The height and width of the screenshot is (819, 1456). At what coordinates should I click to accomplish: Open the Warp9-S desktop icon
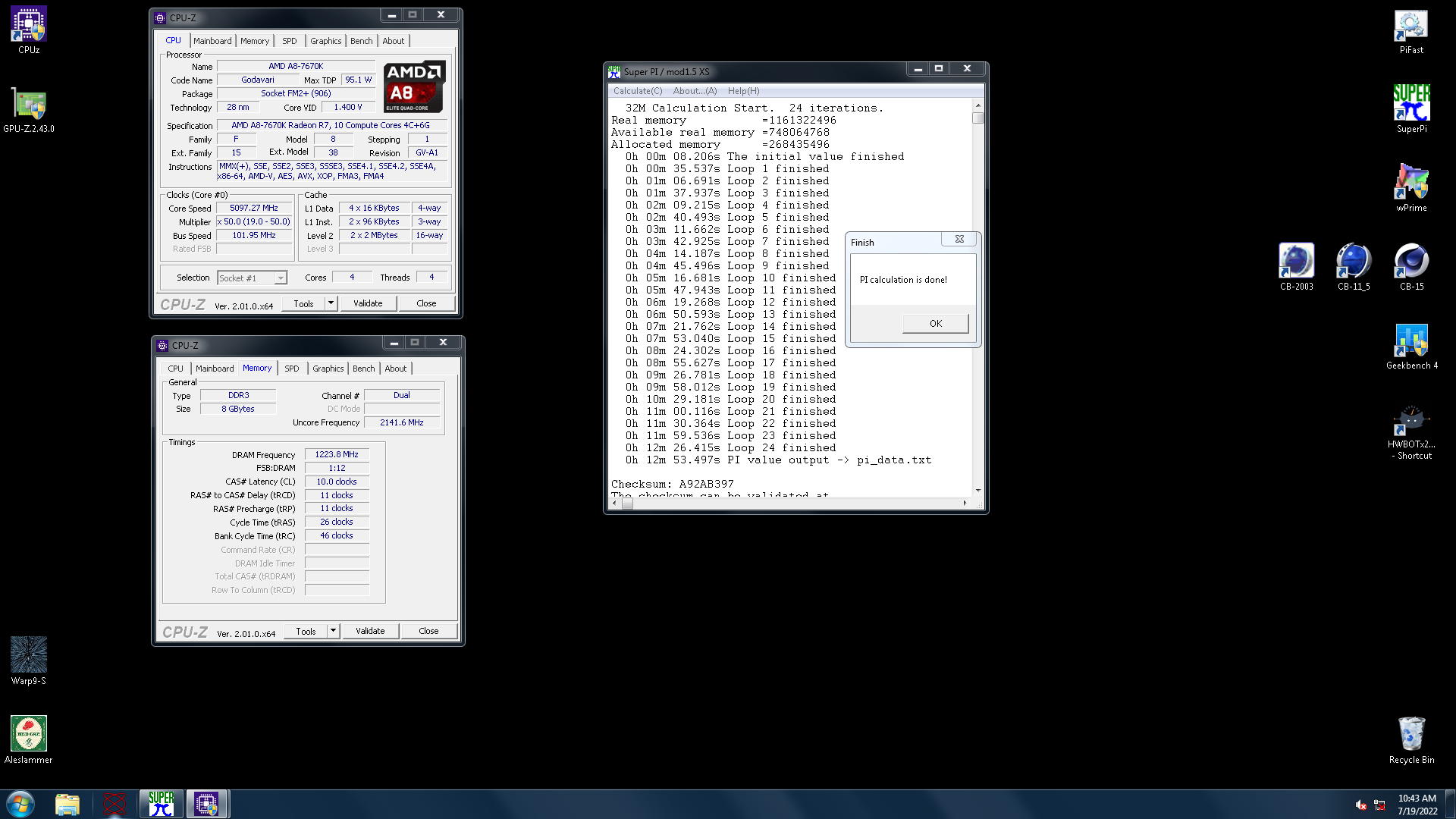coord(29,661)
